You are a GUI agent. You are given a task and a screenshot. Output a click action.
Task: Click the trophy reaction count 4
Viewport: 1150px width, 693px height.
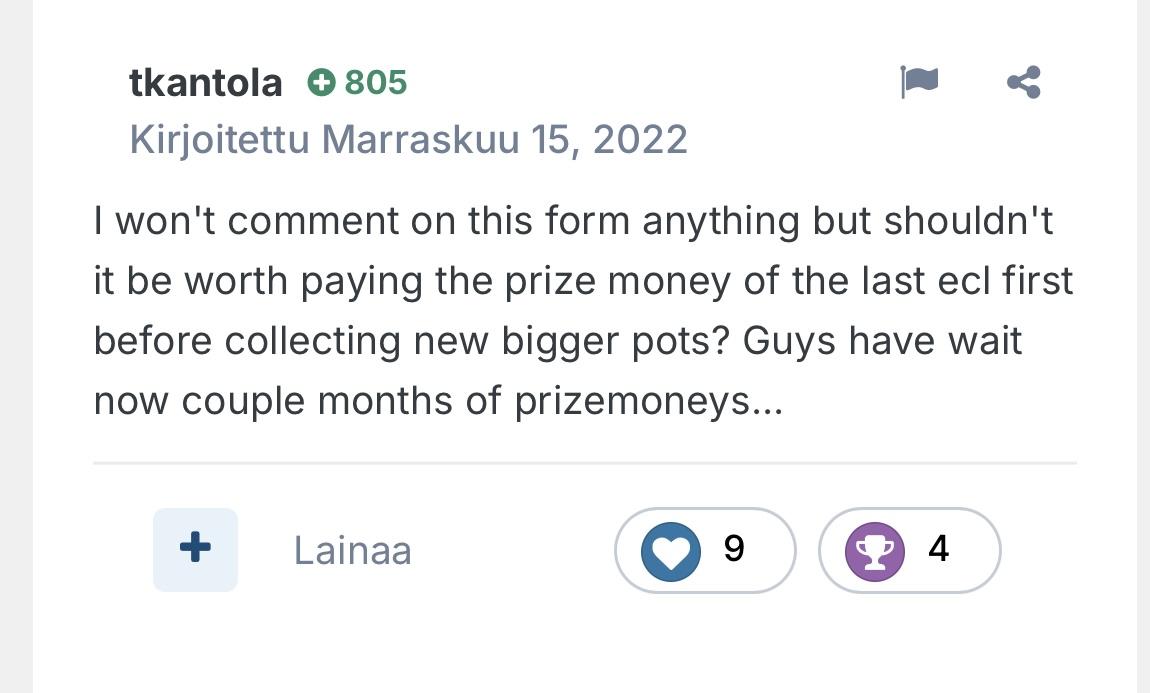click(938, 549)
